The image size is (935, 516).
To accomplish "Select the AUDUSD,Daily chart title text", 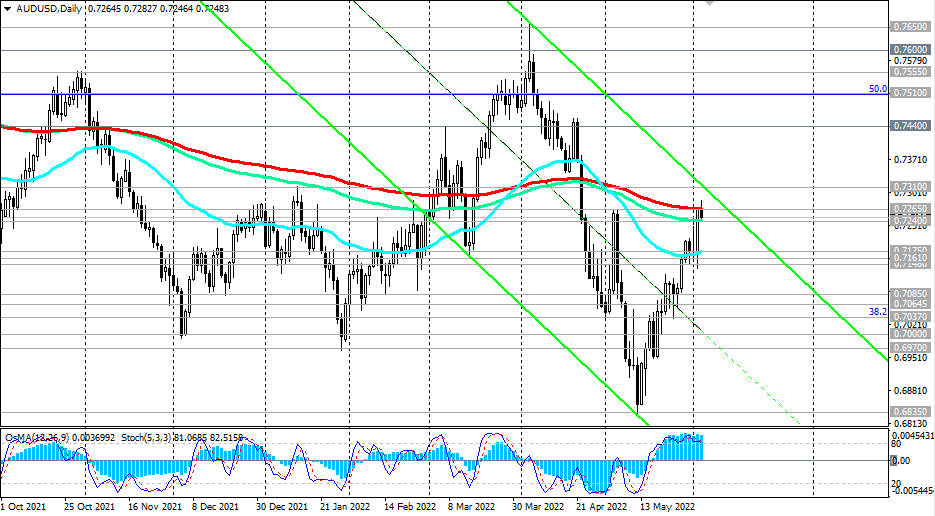I will pyautogui.click(x=52, y=9).
